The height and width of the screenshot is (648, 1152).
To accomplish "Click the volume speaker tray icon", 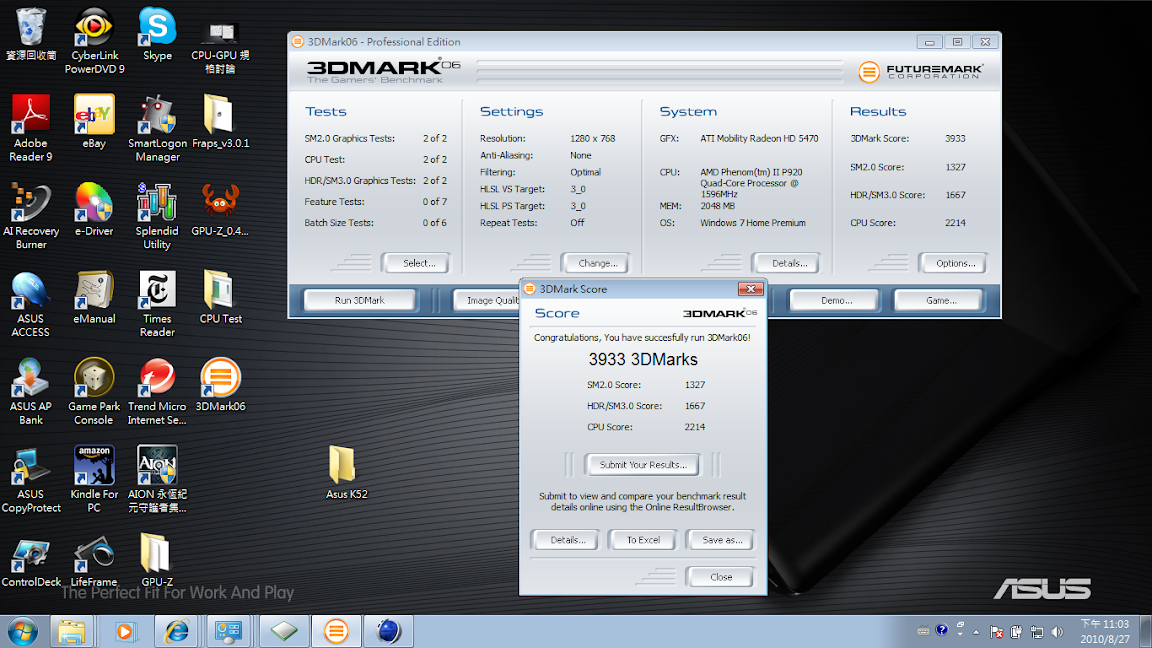I will point(1057,632).
